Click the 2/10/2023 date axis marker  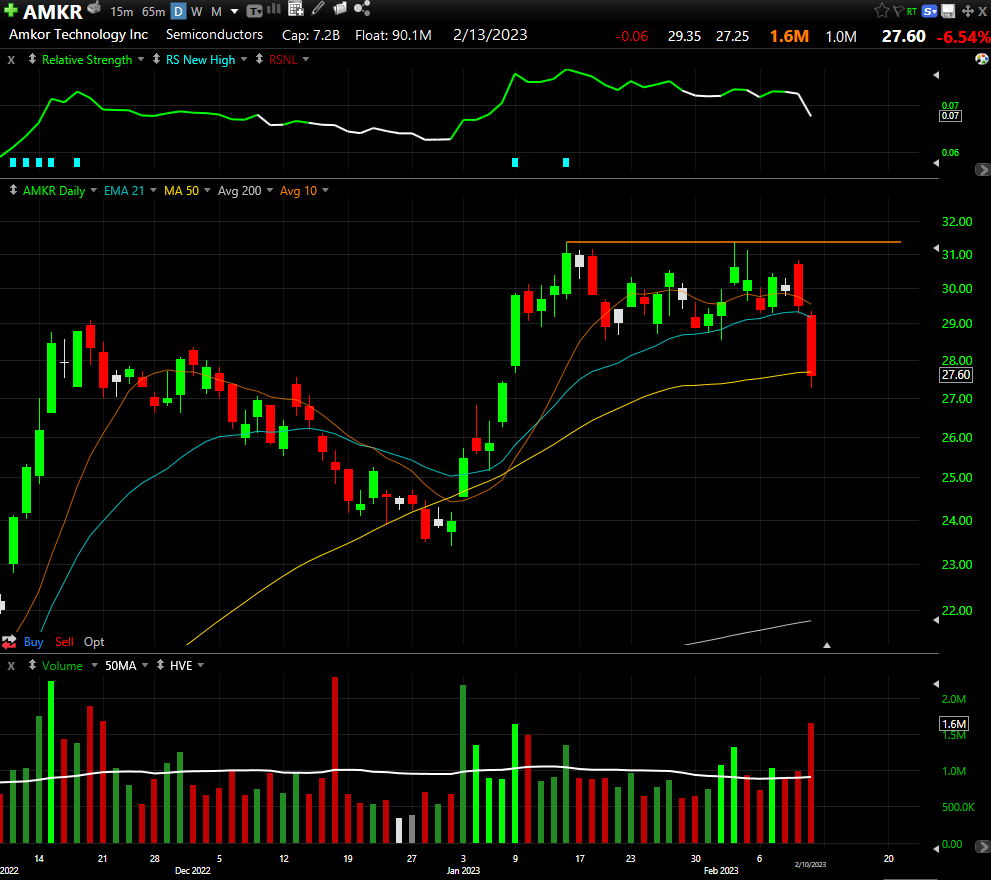(x=810, y=864)
